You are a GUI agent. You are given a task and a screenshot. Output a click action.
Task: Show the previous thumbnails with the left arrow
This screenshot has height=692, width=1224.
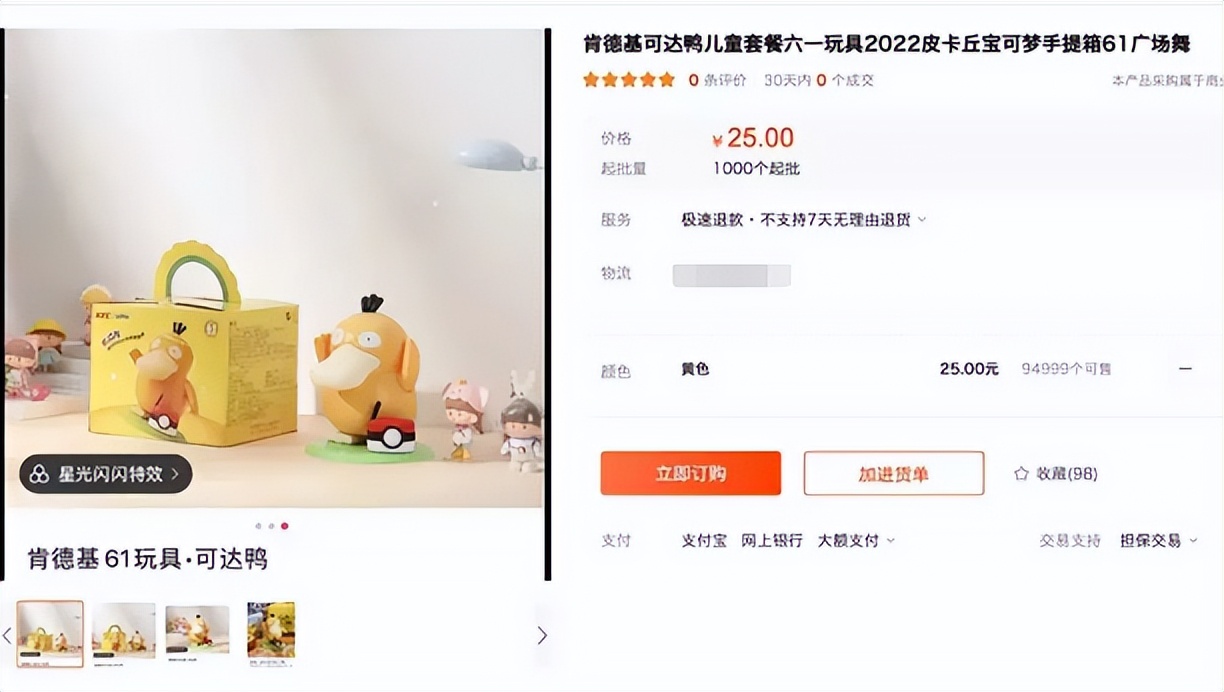click(7, 635)
